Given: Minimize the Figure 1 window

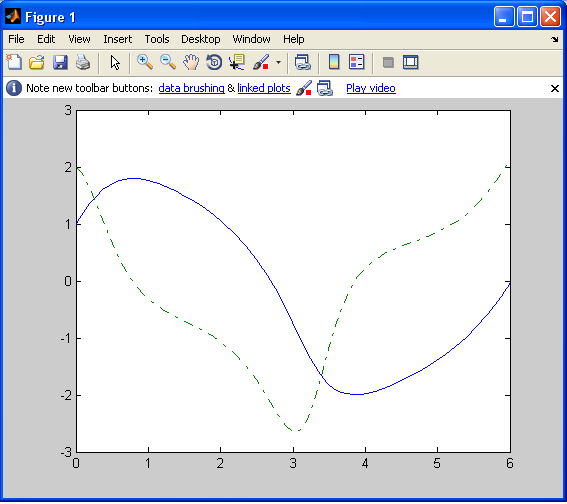Looking at the screenshot, I should click(504, 17).
